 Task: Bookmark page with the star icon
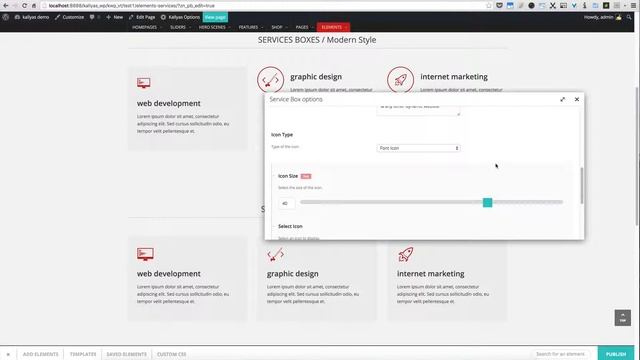489,6
